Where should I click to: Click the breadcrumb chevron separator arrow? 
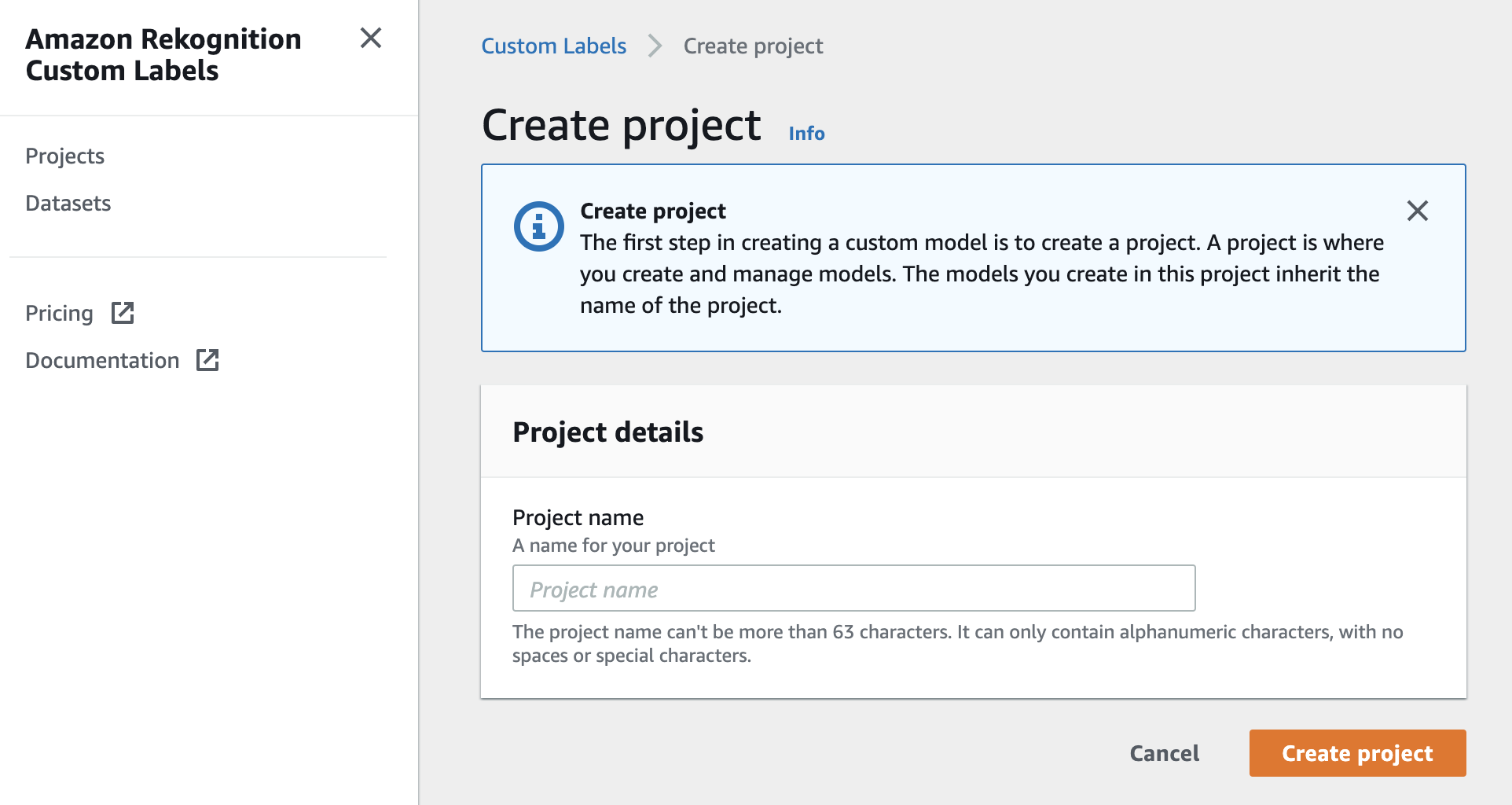click(655, 46)
